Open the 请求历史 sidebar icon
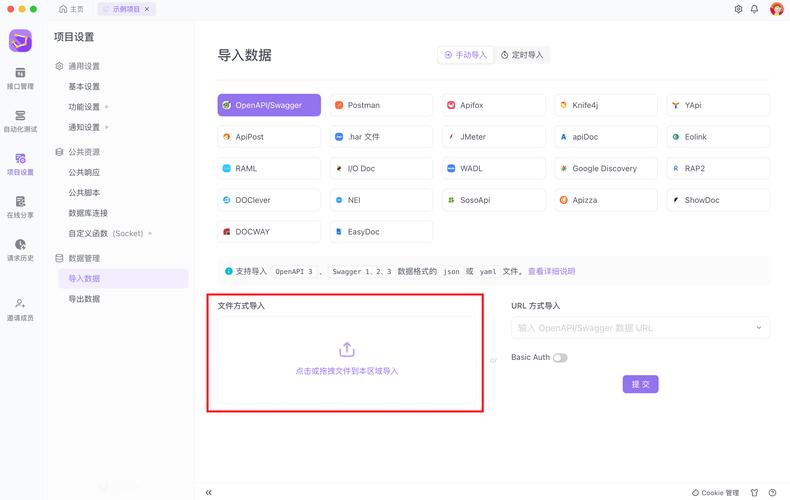Viewport: 790px width, 500px height. [20, 249]
